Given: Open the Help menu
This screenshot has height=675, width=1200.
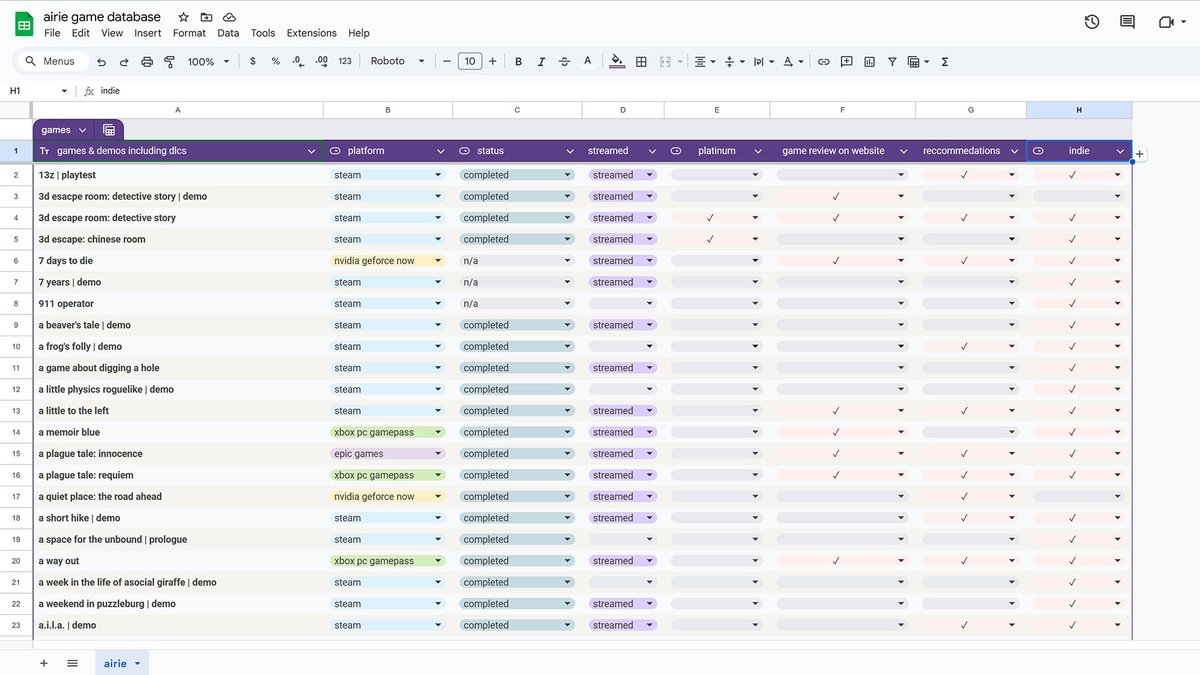Looking at the screenshot, I should pos(359,33).
